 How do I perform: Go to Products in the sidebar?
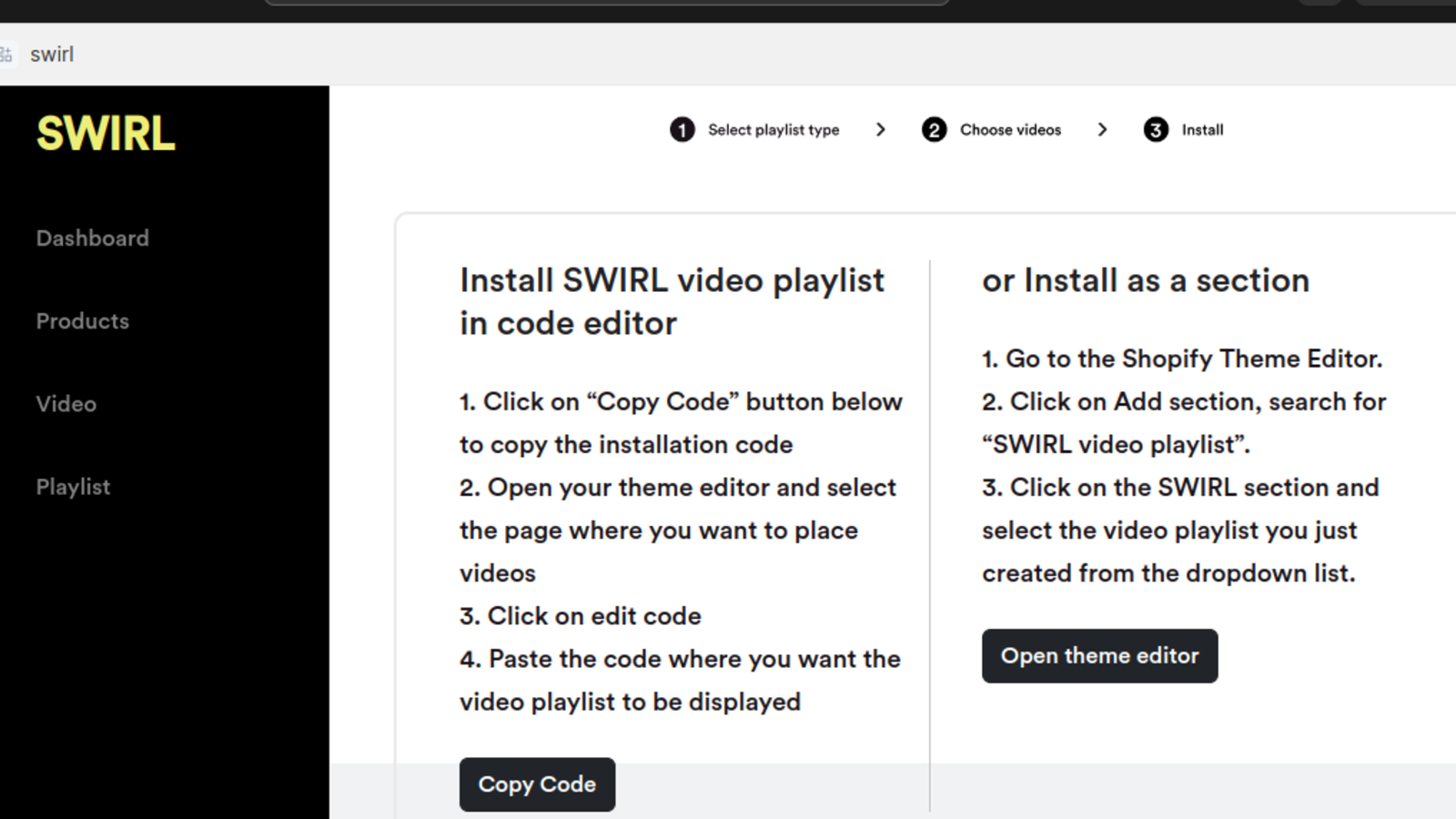(83, 321)
